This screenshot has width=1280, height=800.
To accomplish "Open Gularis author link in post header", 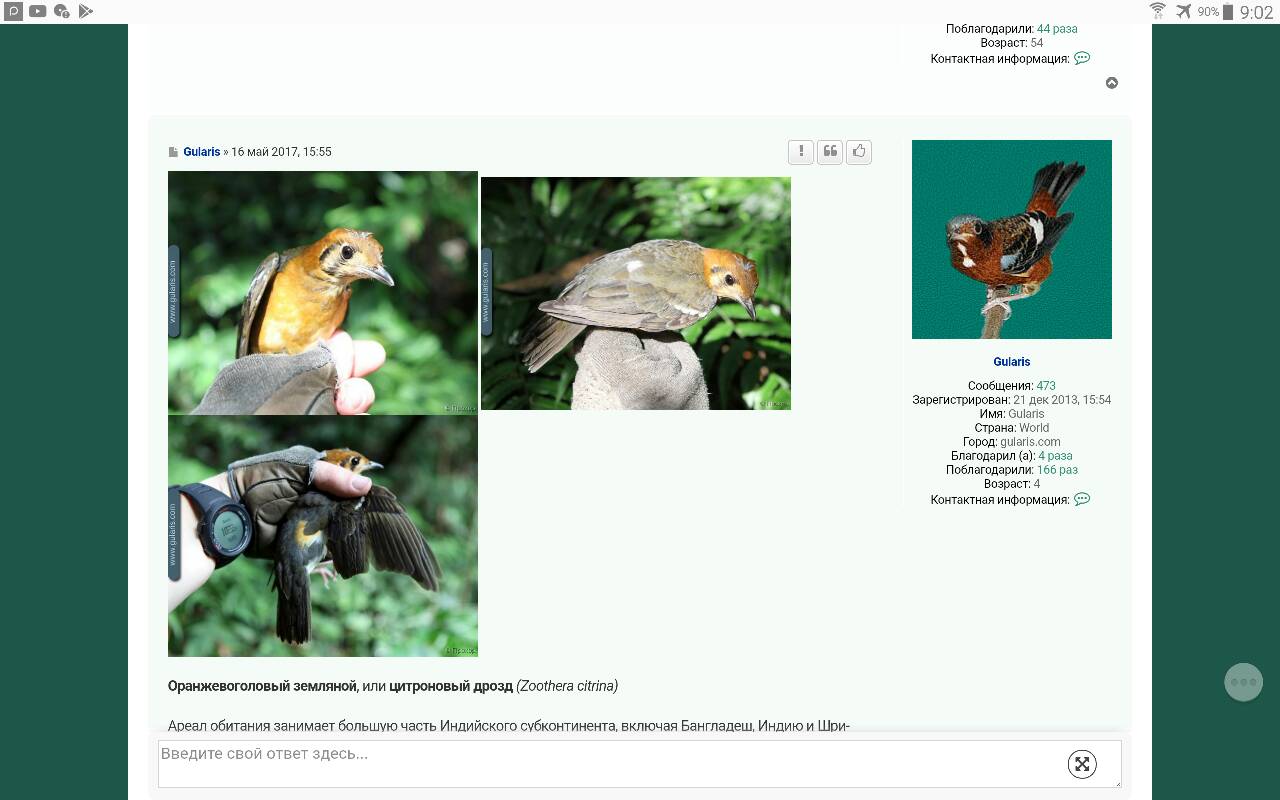I will pyautogui.click(x=201, y=152).
